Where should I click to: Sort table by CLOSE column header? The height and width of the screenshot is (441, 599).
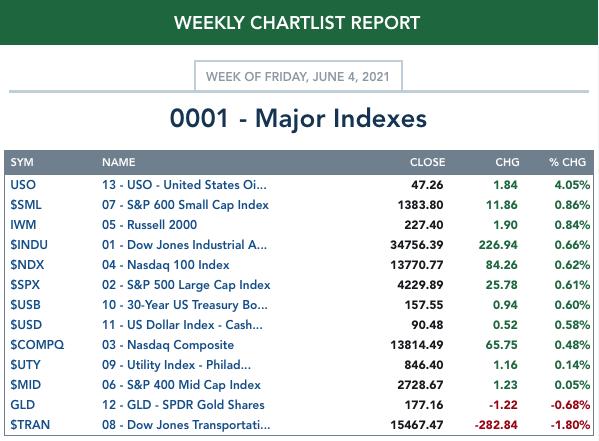click(x=427, y=162)
